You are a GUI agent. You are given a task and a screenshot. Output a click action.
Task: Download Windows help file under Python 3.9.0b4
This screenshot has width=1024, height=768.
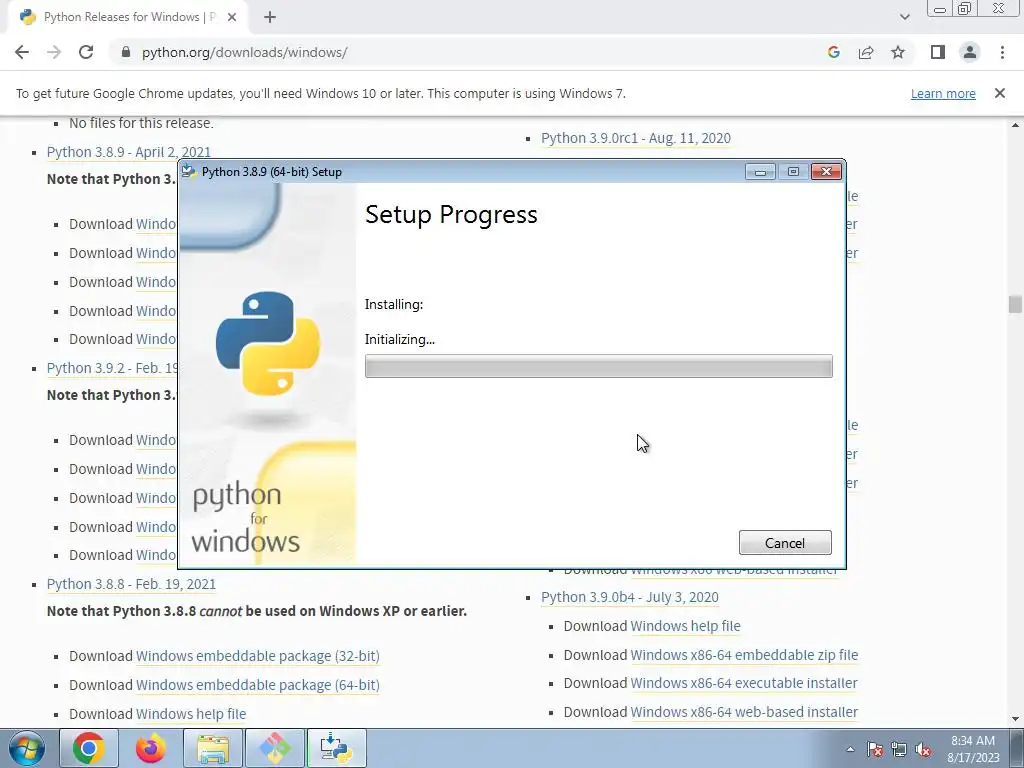coord(685,626)
